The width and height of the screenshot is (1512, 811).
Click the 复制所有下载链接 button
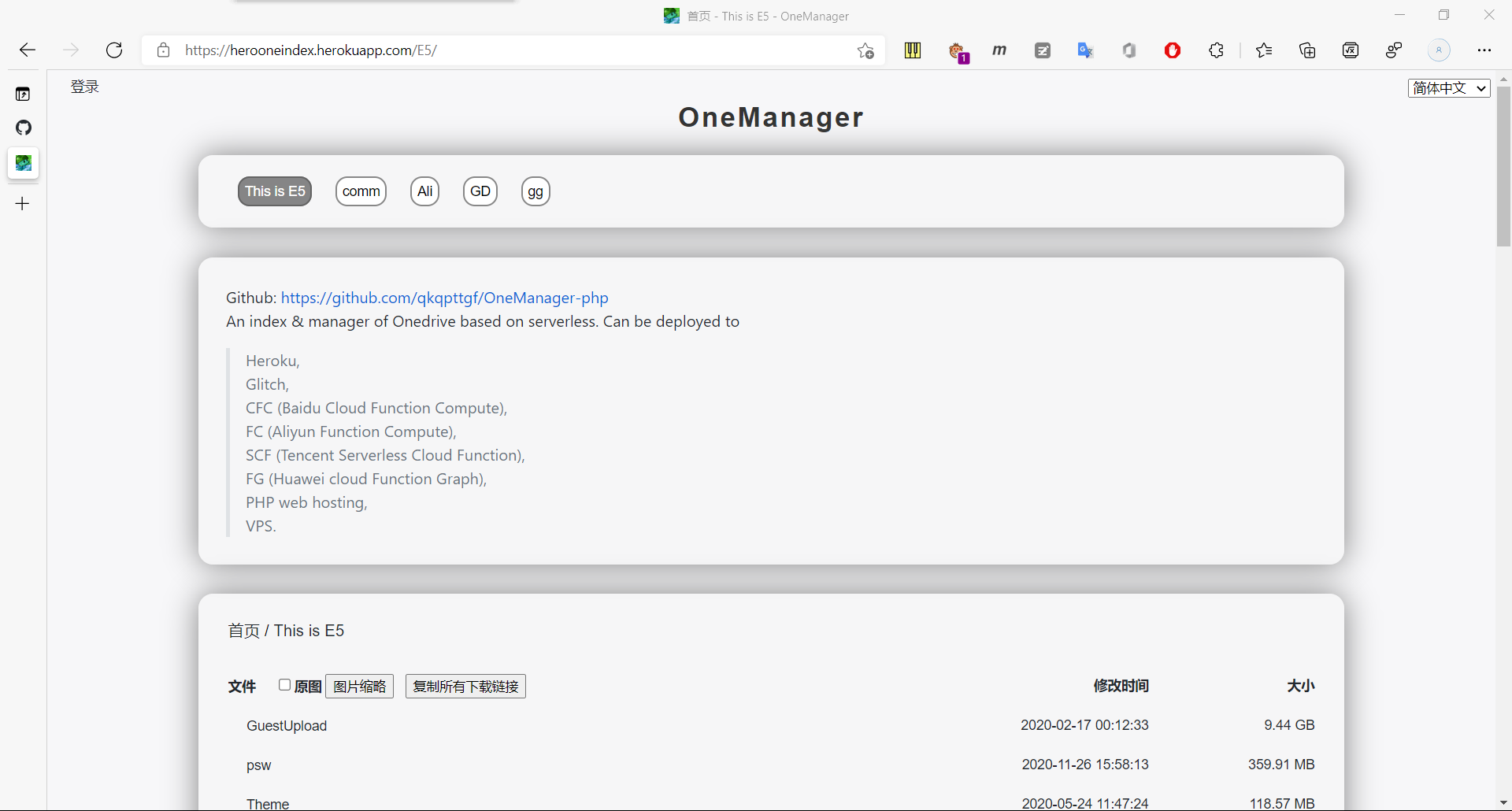coord(465,686)
